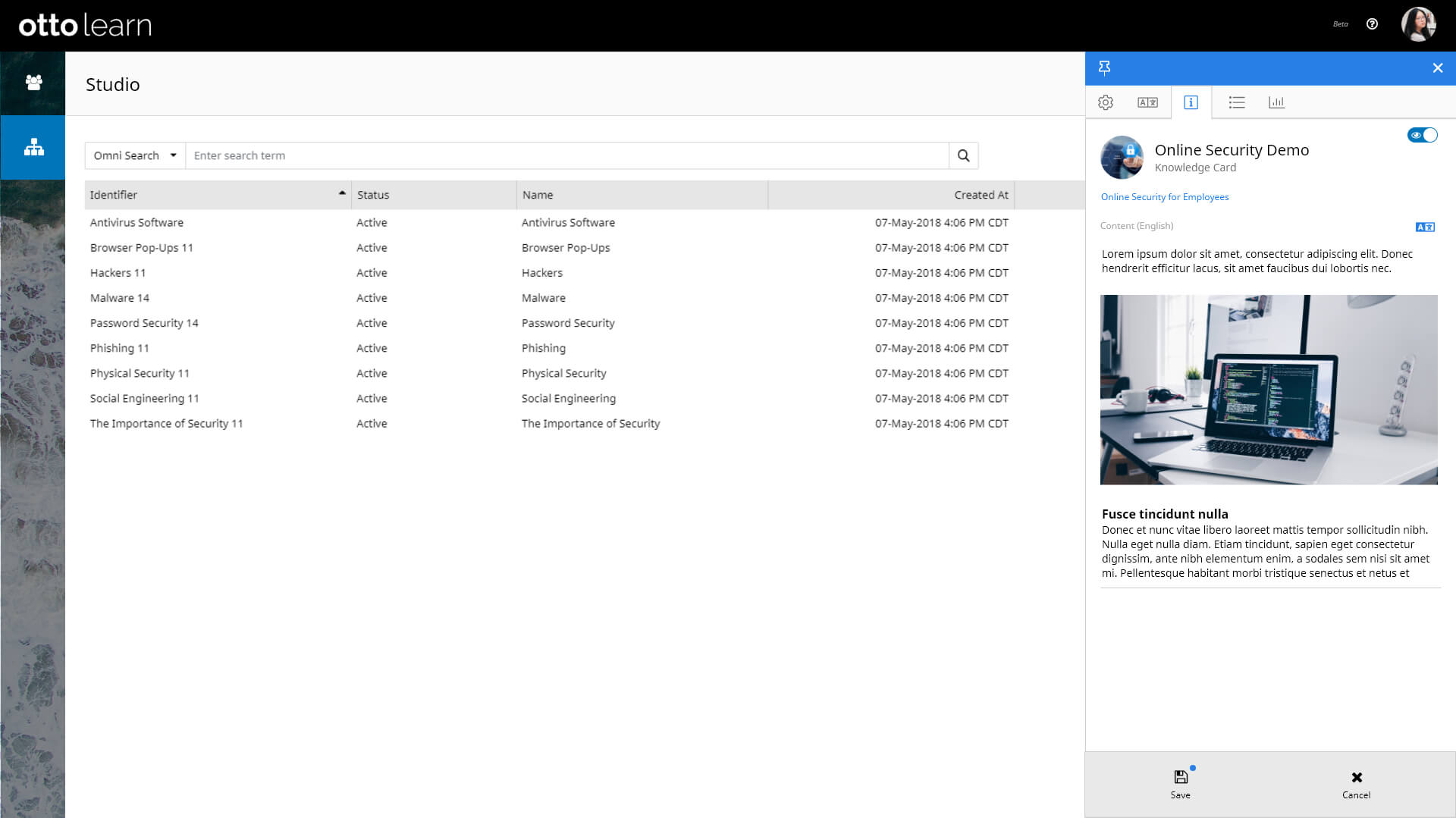The height and width of the screenshot is (818, 1456).
Task: Cancel the knowledge card edits
Action: tap(1356, 785)
